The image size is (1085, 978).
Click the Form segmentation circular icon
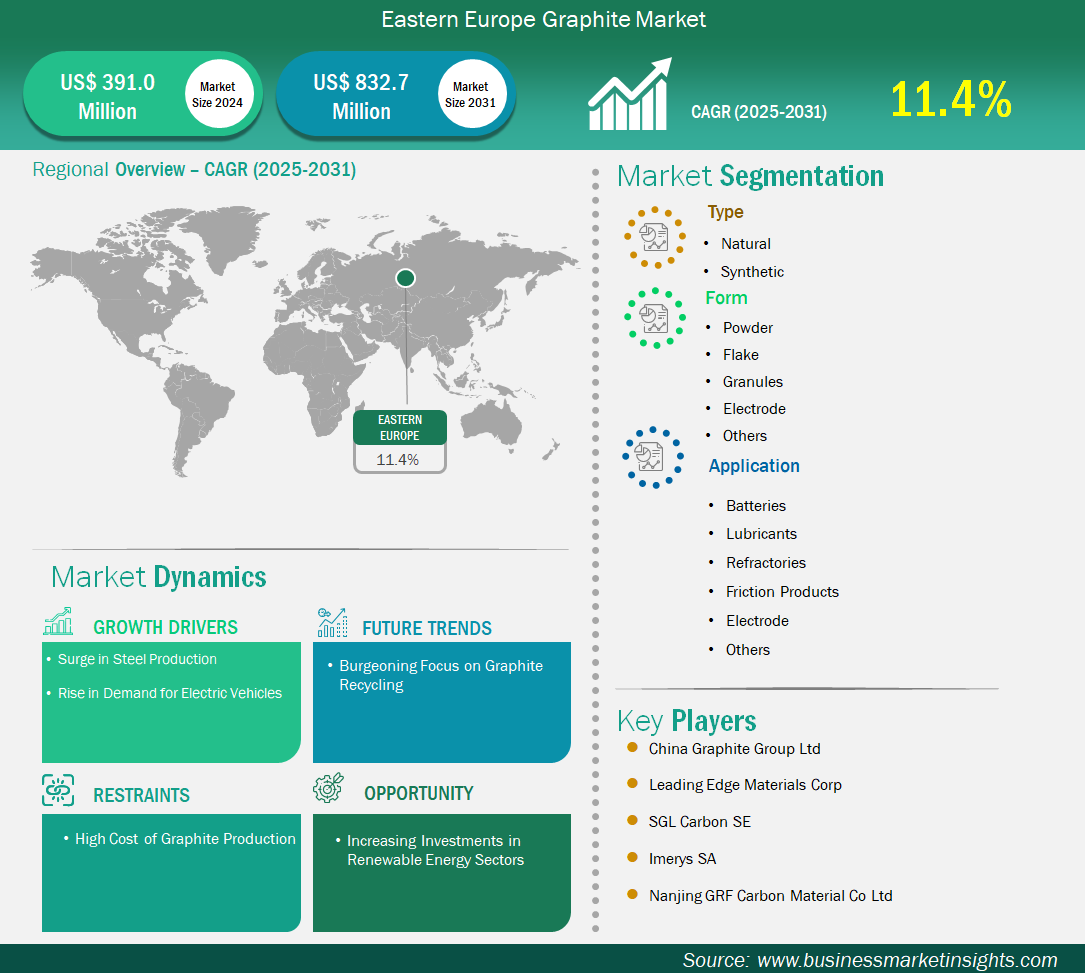coord(655,318)
